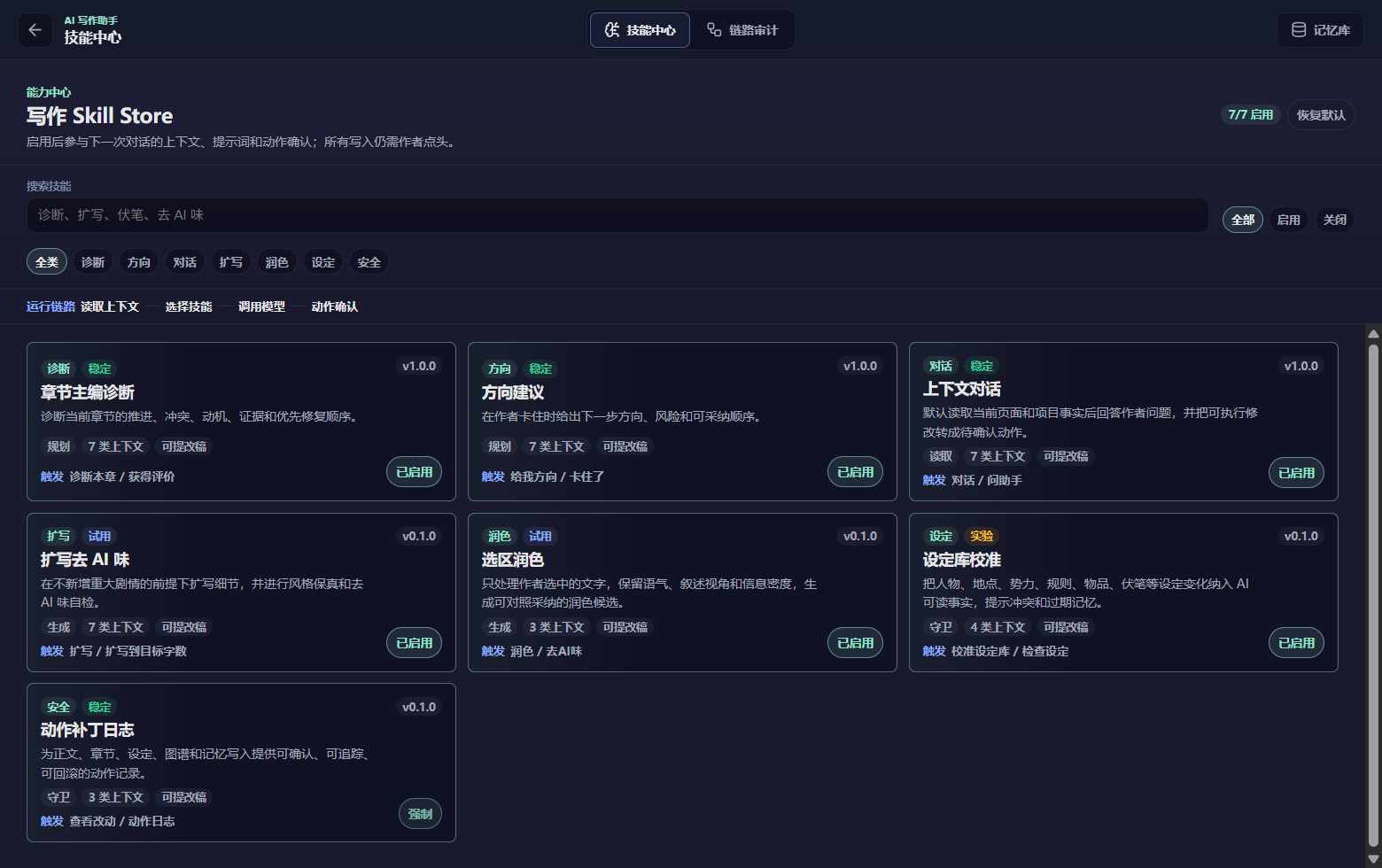The image size is (1382, 868).
Task: Filter skills by 诊断 category
Action: point(93,262)
